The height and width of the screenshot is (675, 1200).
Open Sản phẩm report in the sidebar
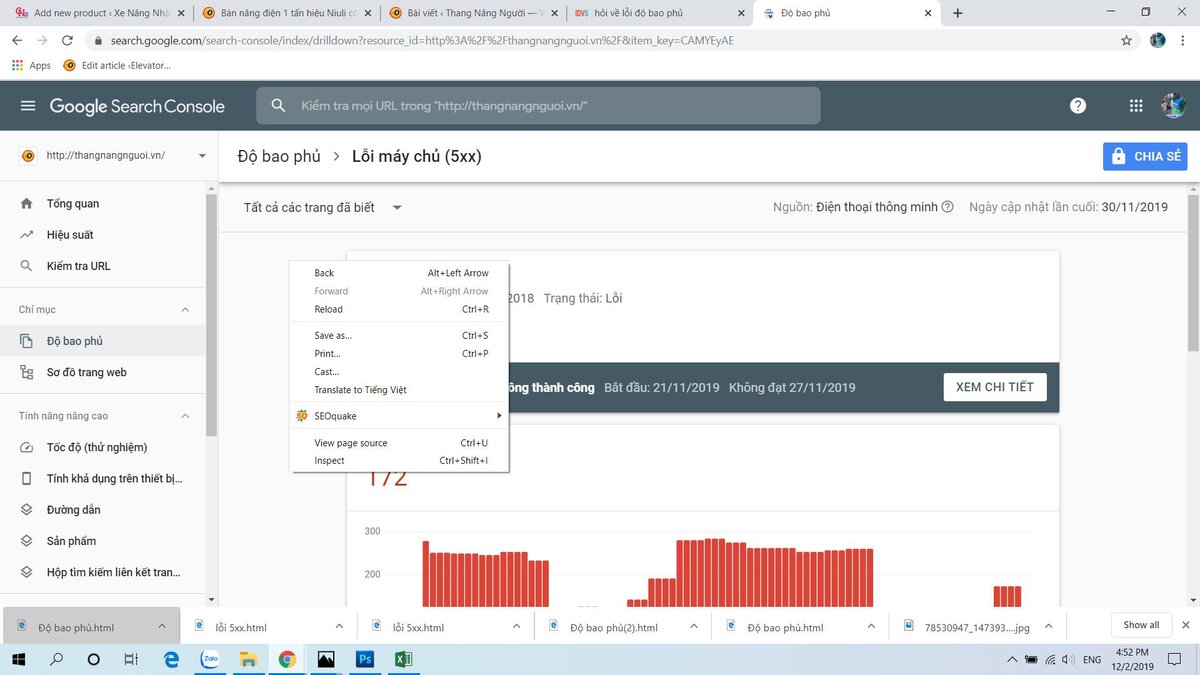click(x=71, y=541)
